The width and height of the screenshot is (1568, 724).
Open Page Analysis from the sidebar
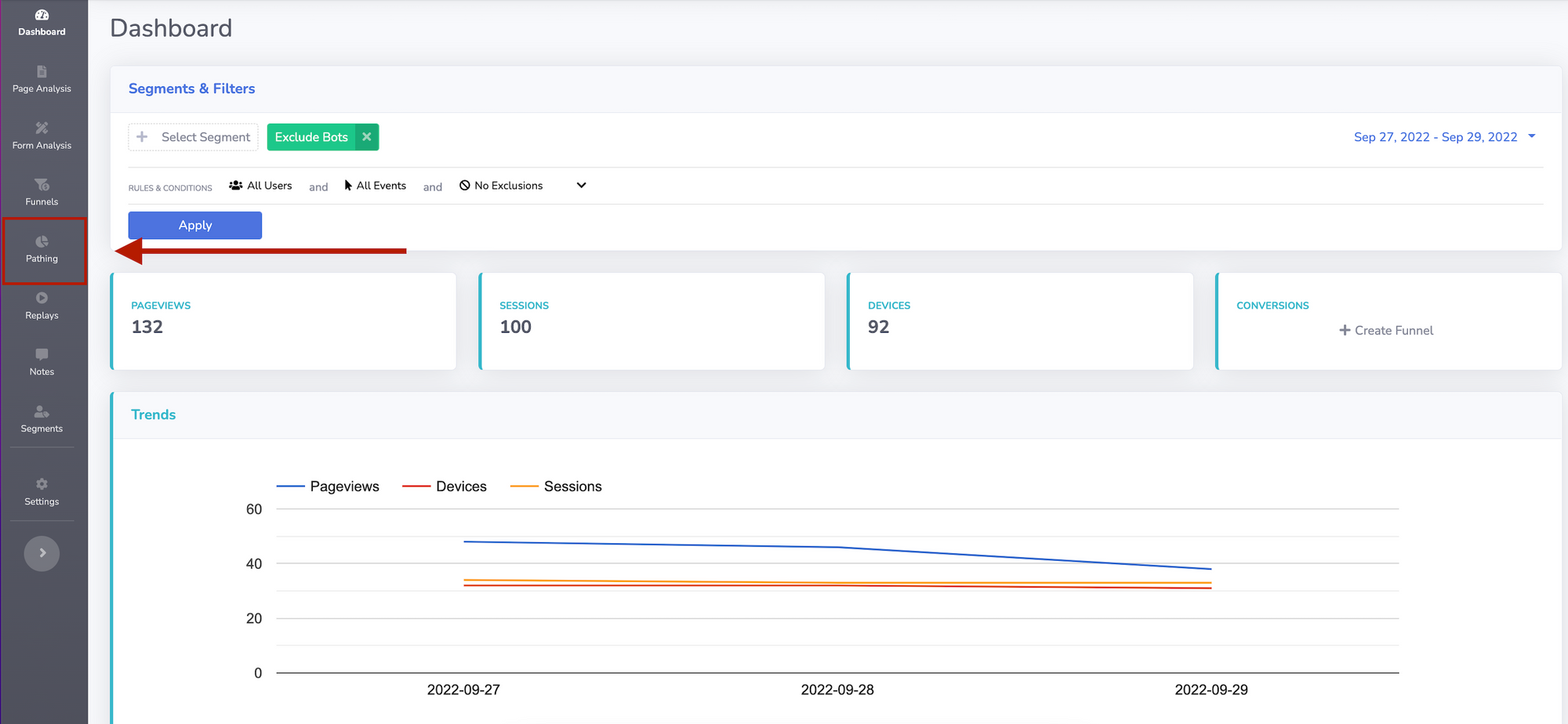pyautogui.click(x=42, y=79)
